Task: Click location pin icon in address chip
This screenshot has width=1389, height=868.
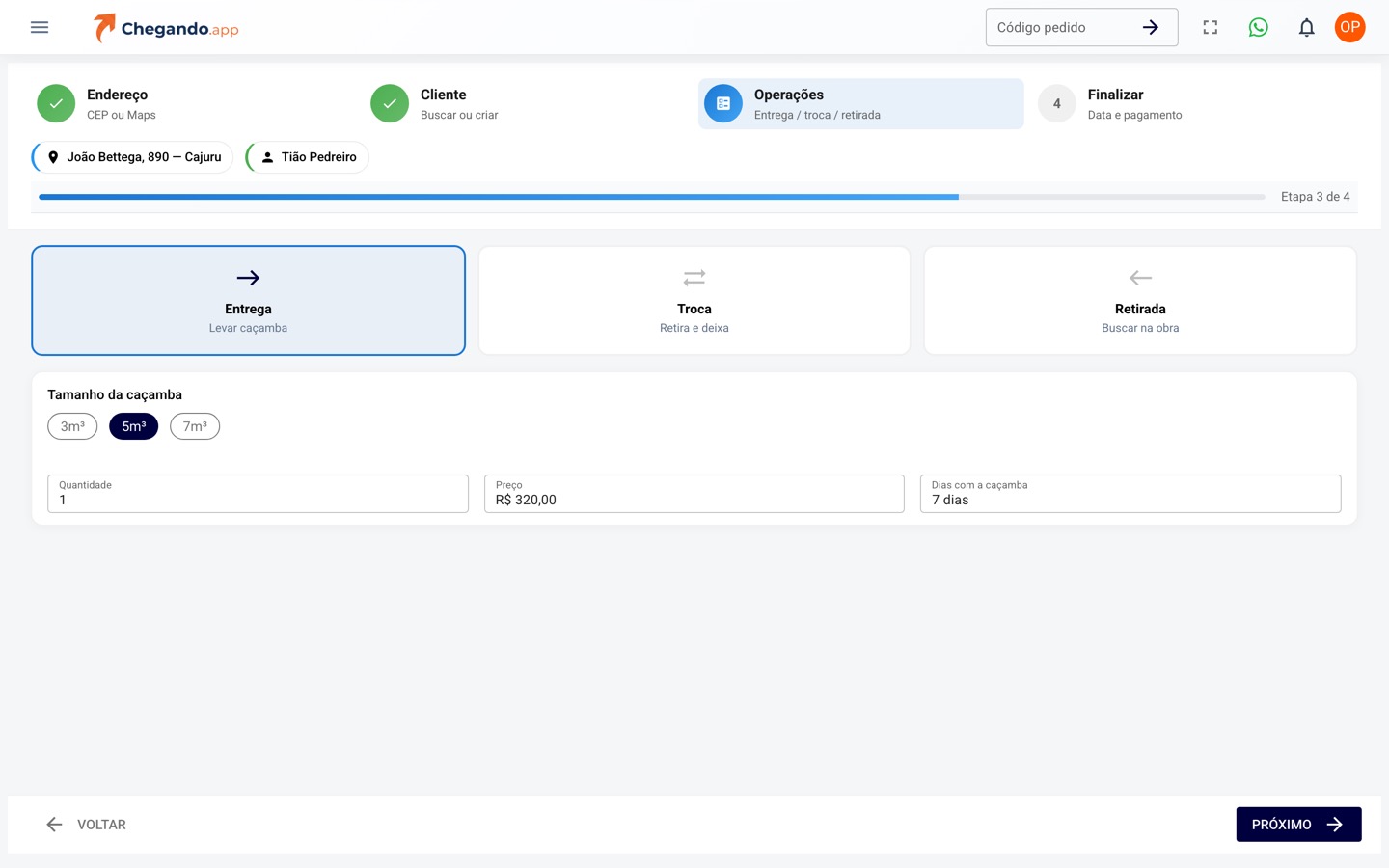Action: tap(53, 157)
